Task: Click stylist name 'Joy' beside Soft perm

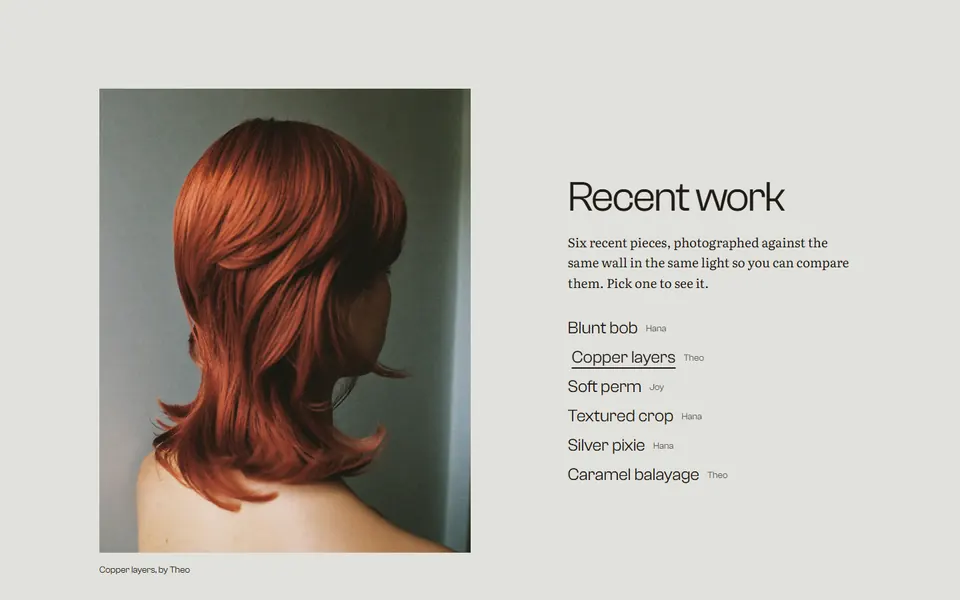Action: [x=656, y=388]
